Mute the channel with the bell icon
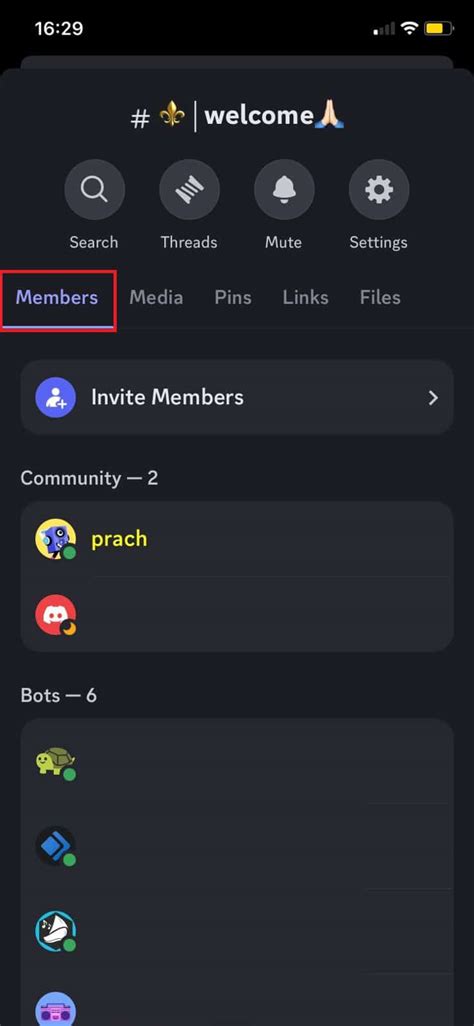 pos(284,190)
